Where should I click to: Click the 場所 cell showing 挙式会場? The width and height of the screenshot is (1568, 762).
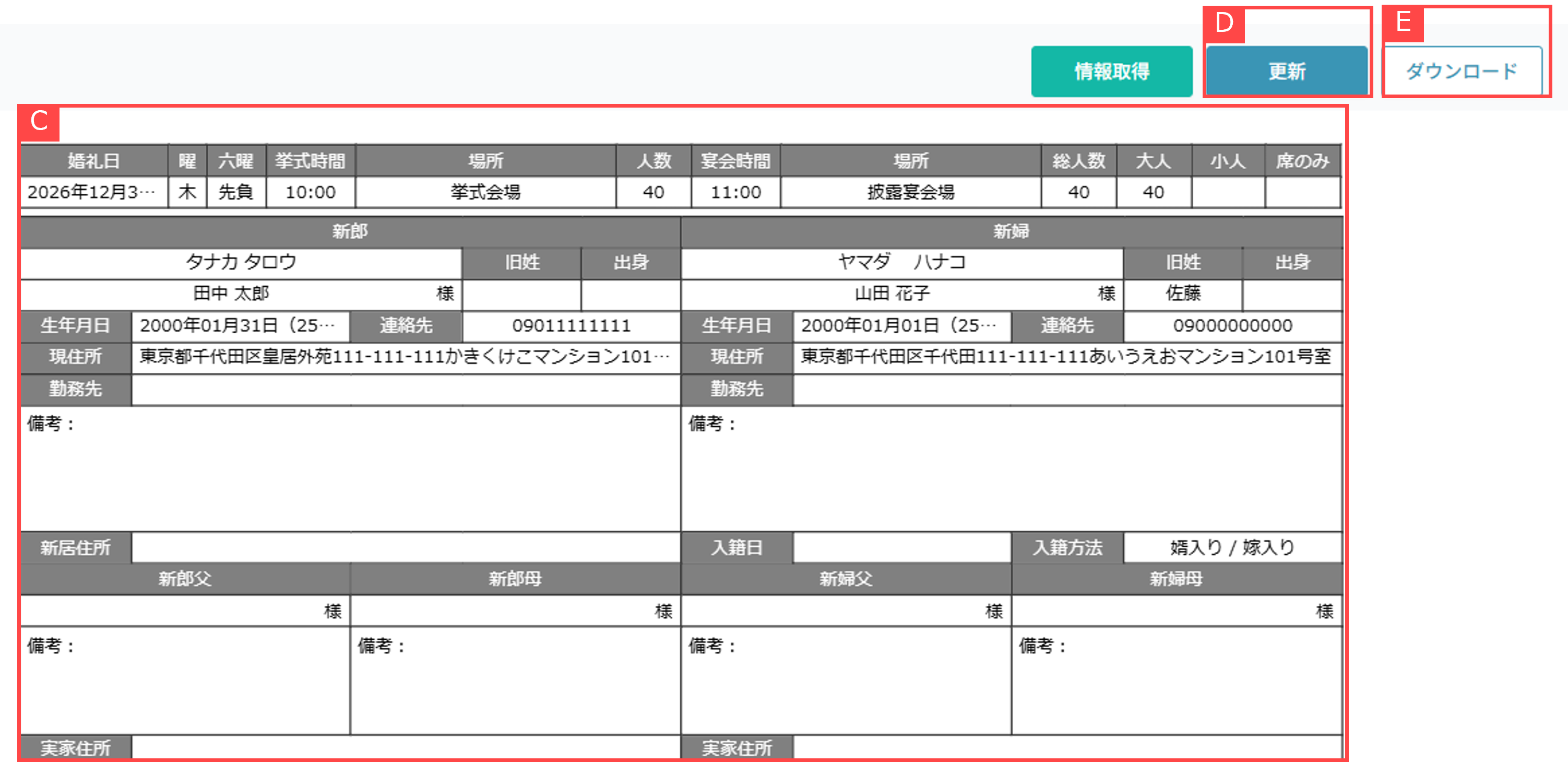click(x=485, y=192)
